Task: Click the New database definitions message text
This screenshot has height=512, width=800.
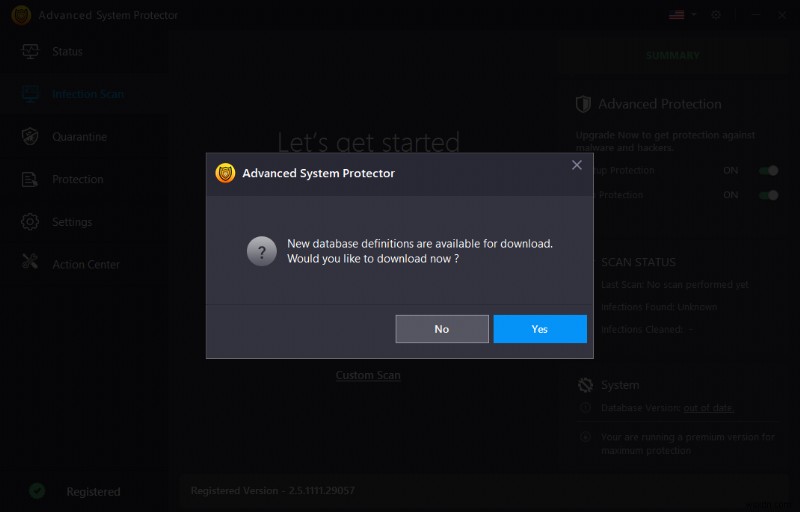Action: point(420,251)
